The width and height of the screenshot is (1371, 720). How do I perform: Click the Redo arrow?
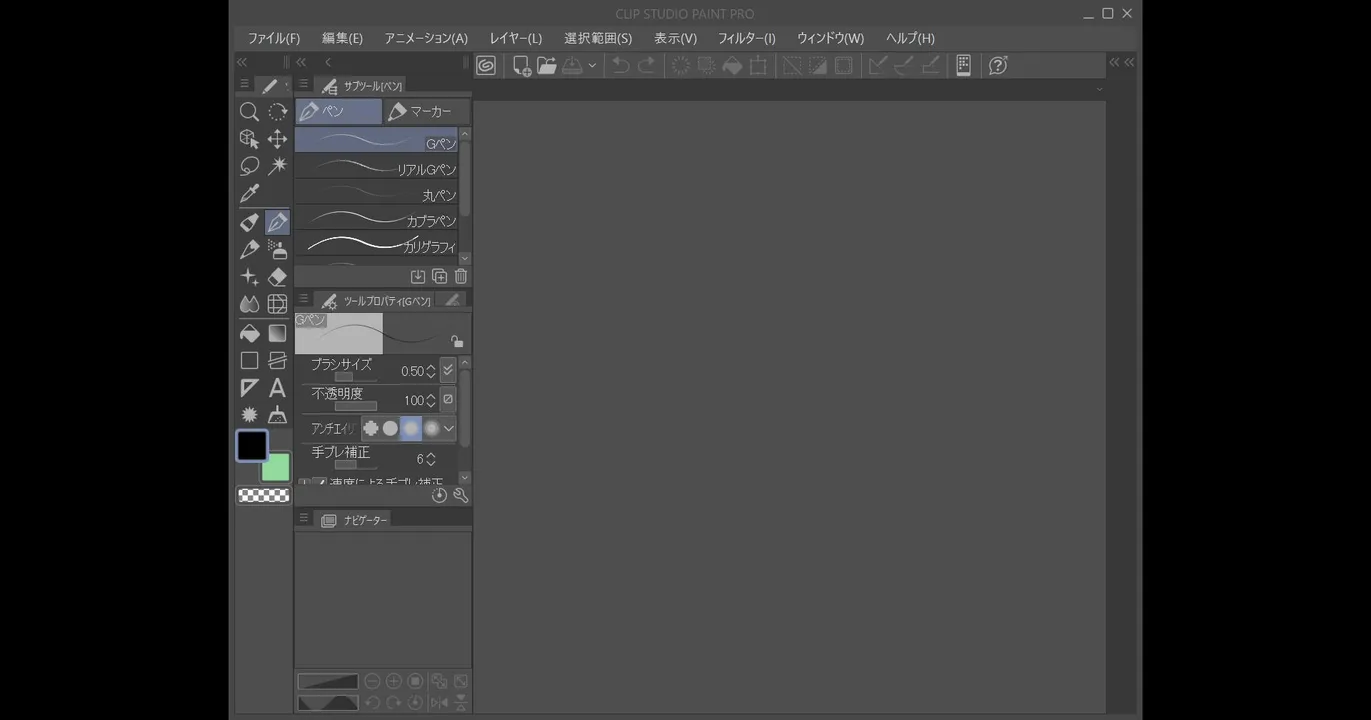(x=647, y=66)
